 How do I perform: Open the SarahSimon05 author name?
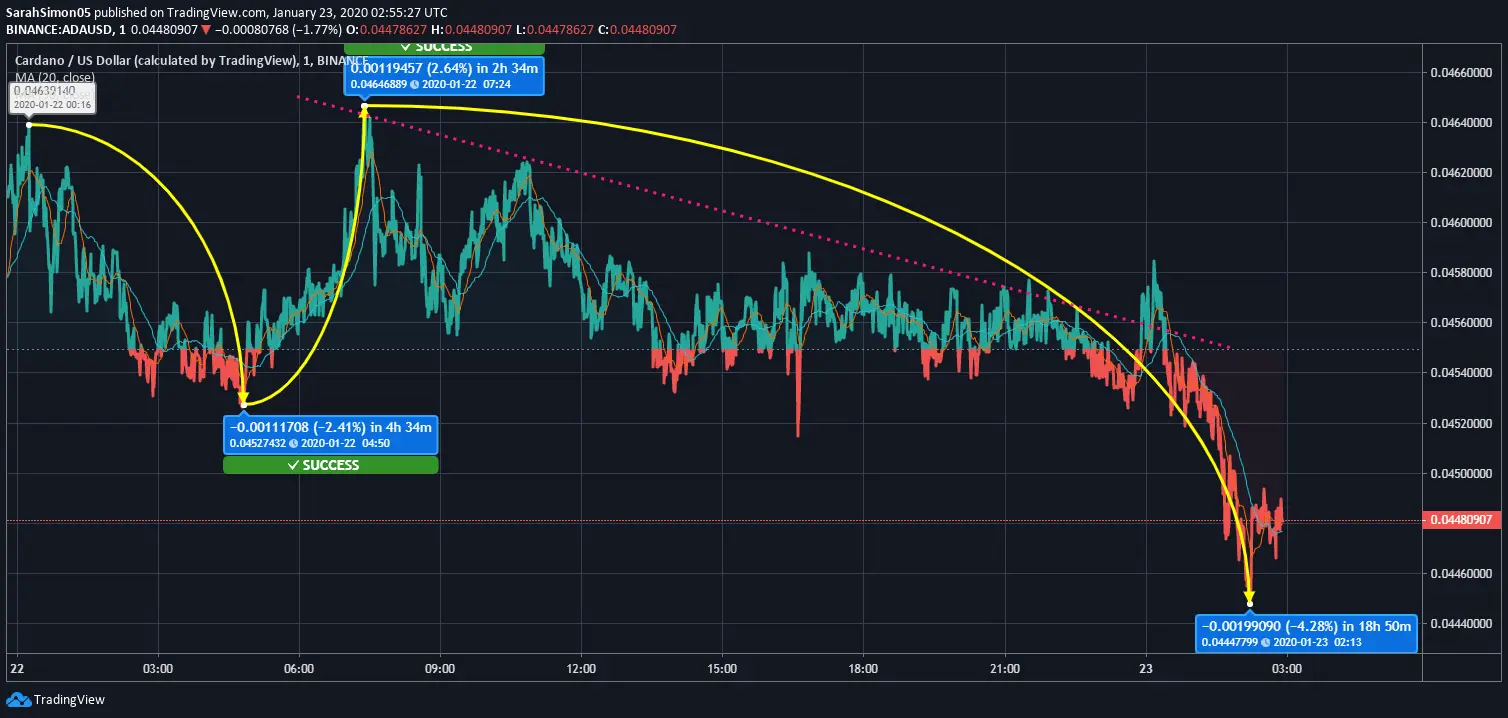[49, 10]
